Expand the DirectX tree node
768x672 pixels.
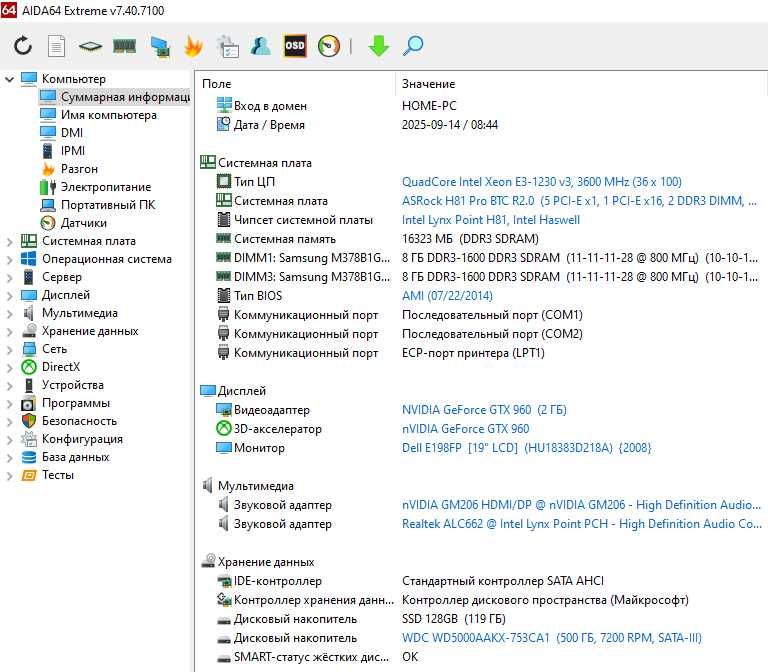pyautogui.click(x=9, y=367)
